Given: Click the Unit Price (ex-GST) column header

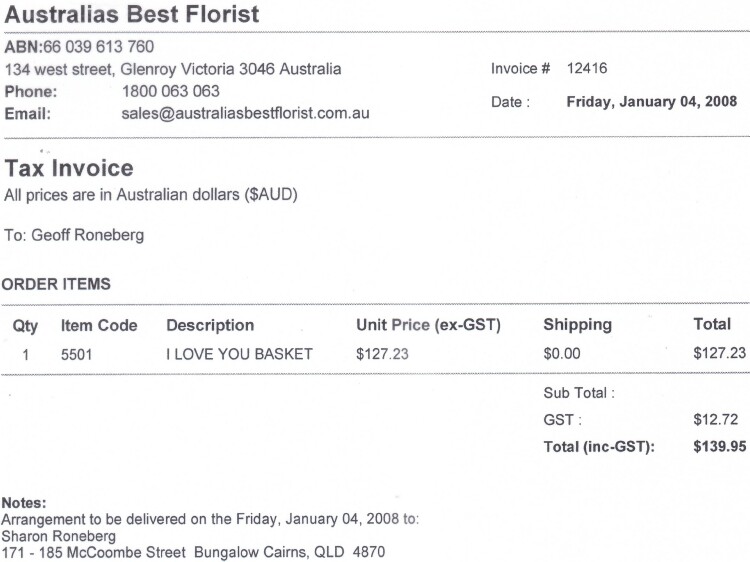Looking at the screenshot, I should 428,325.
